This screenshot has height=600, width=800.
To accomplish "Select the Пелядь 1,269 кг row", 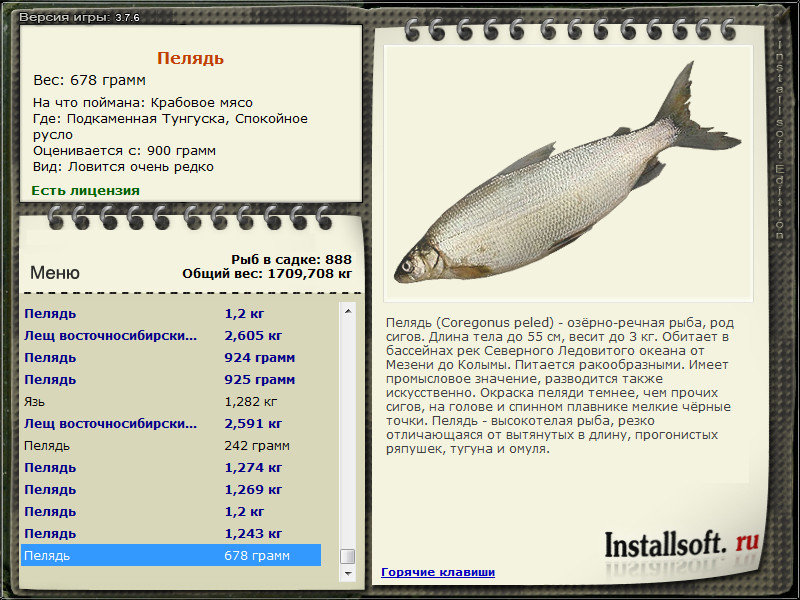I will point(171,489).
